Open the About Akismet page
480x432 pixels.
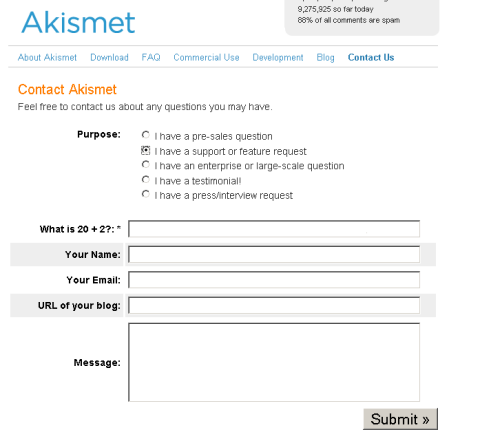pyautogui.click(x=47, y=57)
